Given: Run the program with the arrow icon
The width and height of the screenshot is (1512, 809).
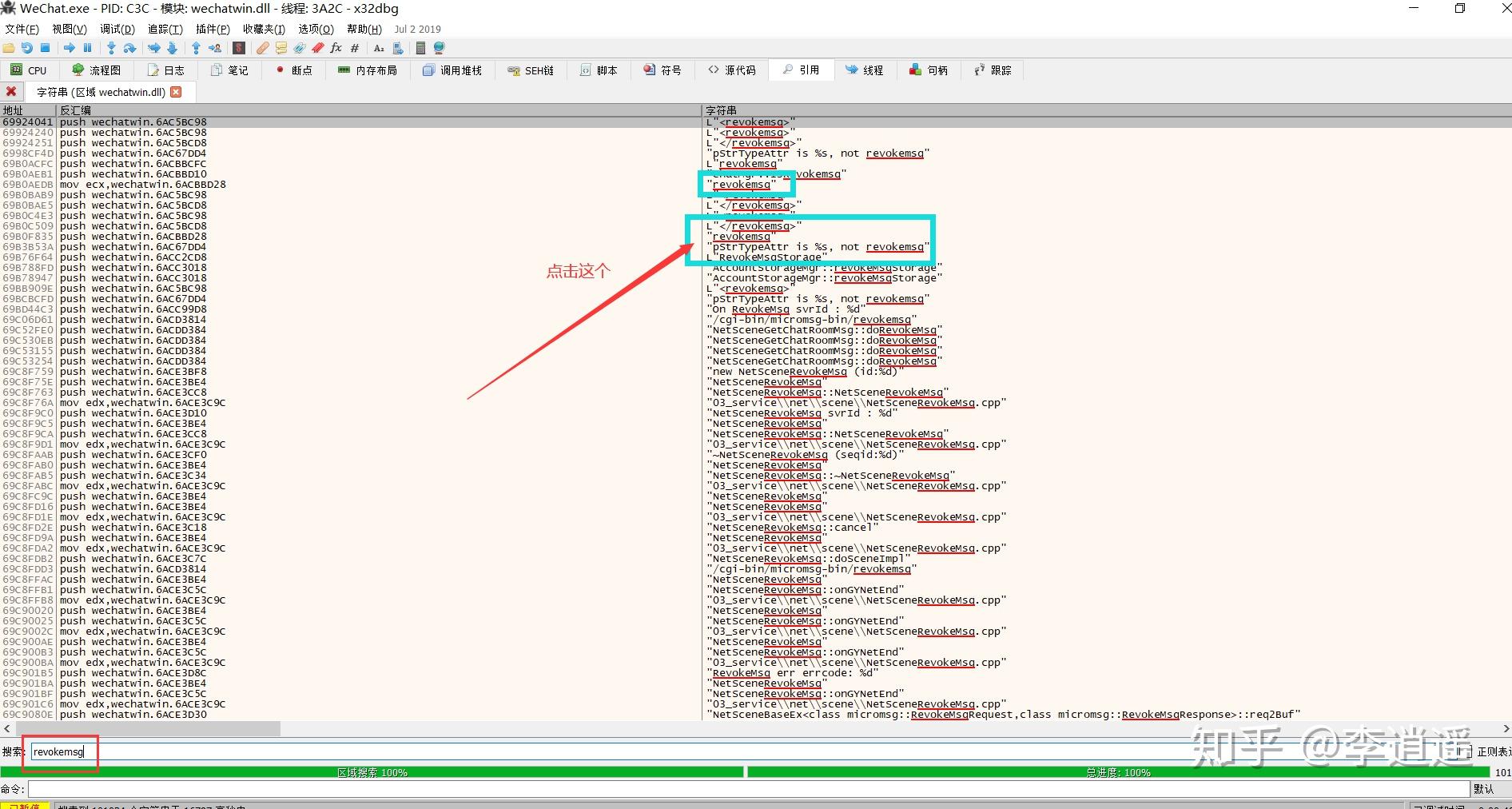Looking at the screenshot, I should (70, 48).
